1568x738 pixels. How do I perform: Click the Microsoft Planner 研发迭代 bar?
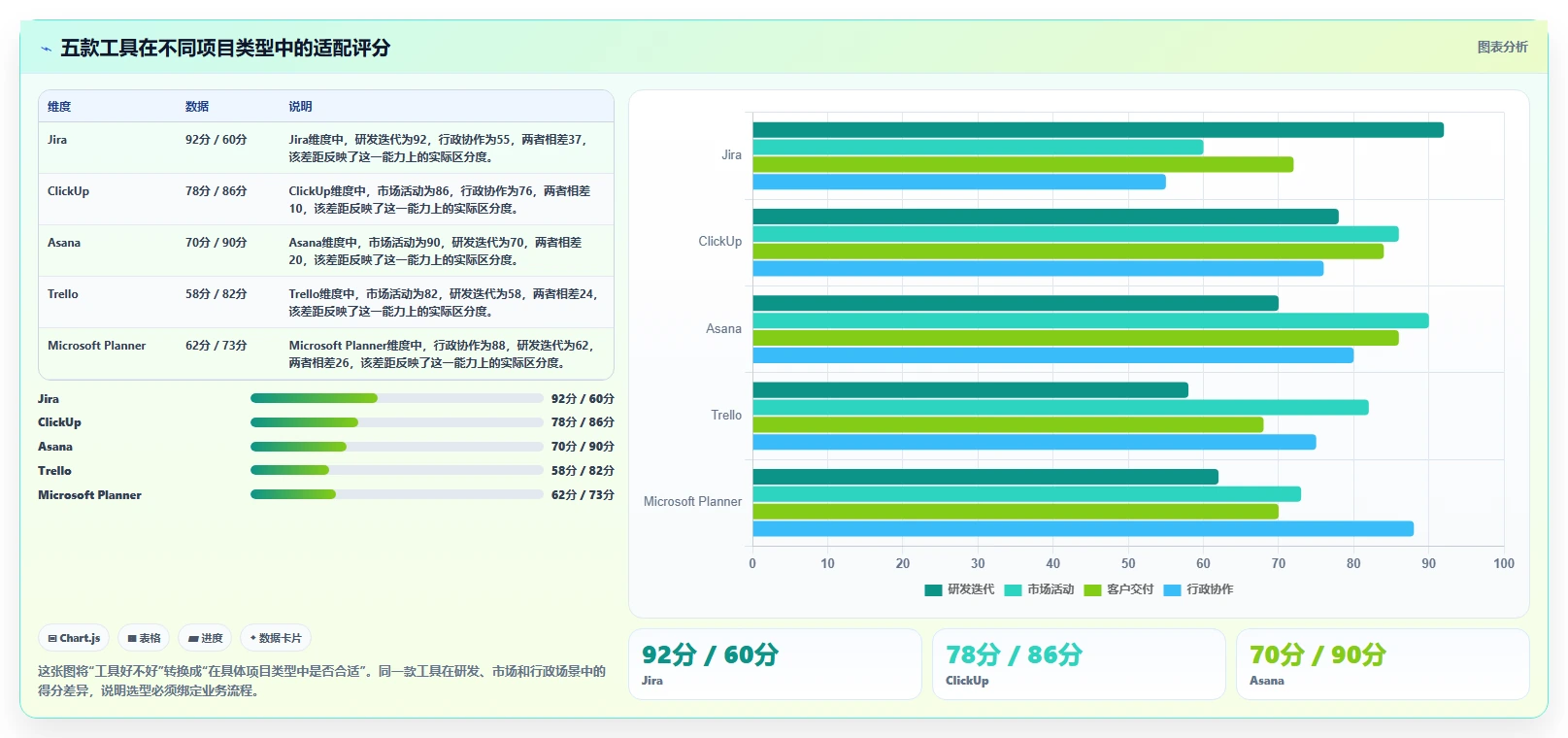[x=985, y=477]
